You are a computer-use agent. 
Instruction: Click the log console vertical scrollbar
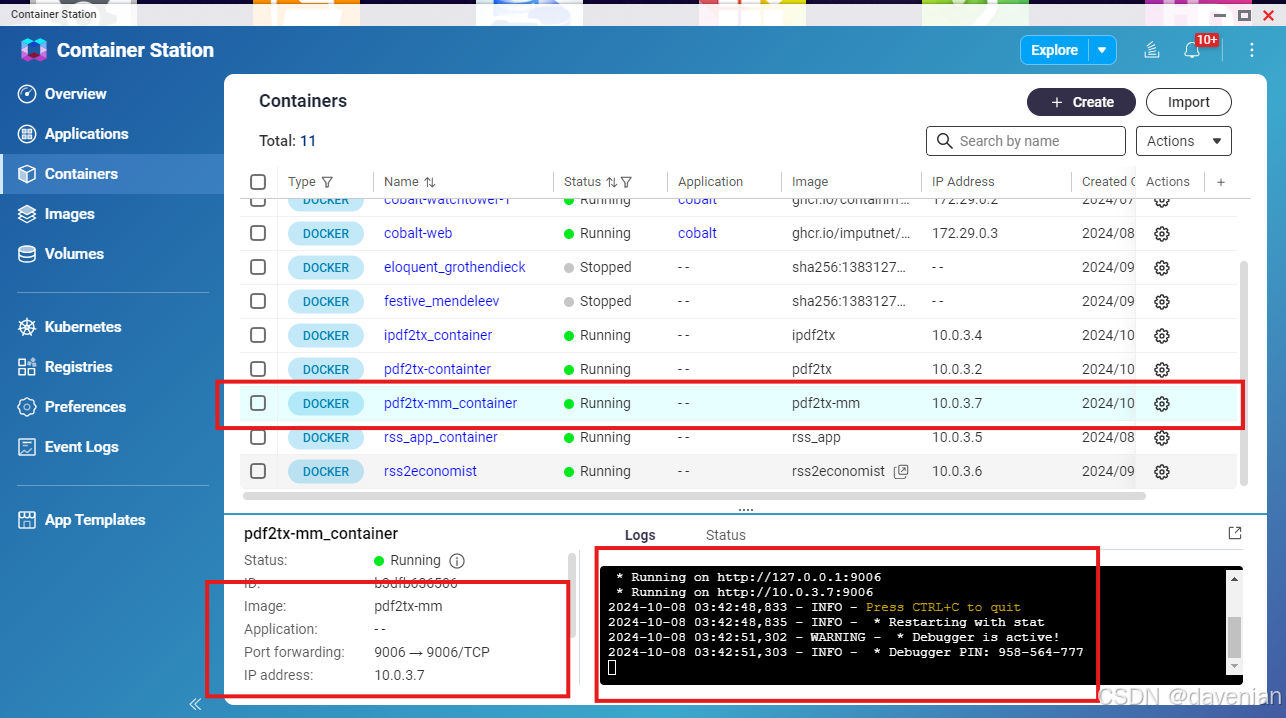(1234, 635)
